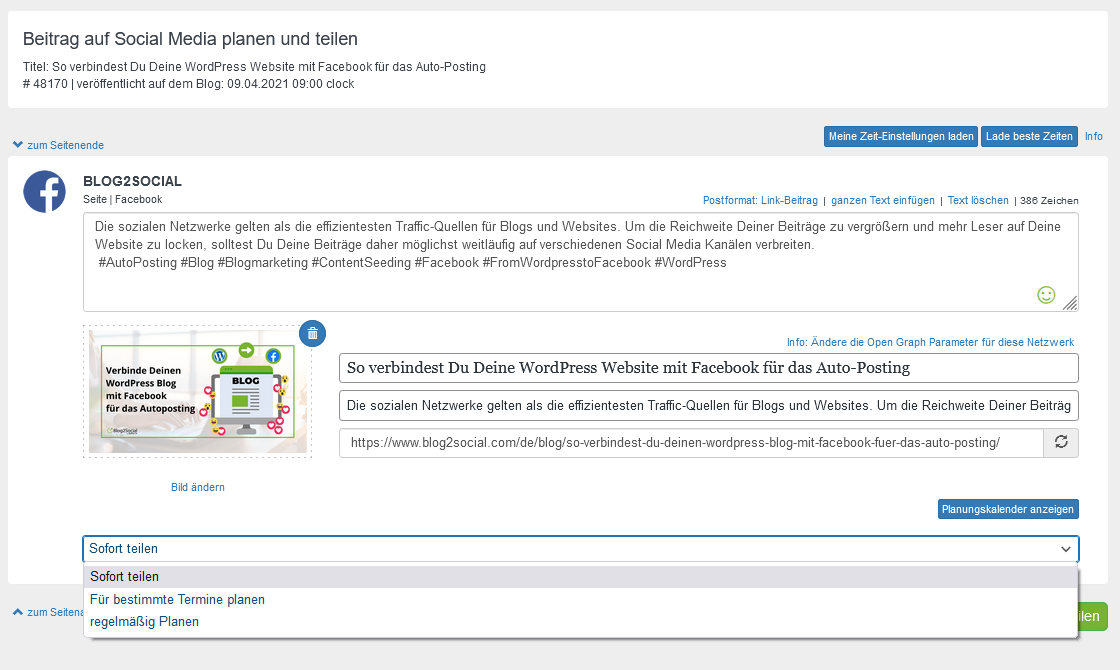1120x670 pixels.
Task: Open the emoji picker smiley icon
Action: (x=1046, y=295)
